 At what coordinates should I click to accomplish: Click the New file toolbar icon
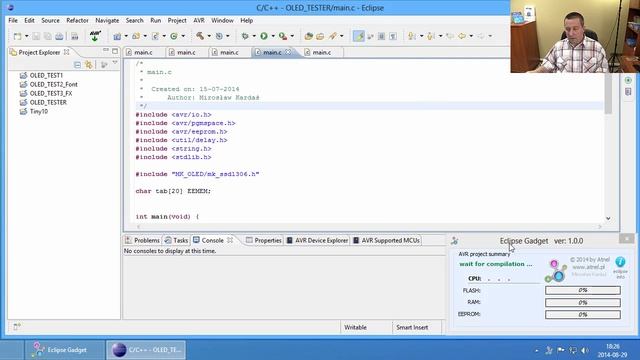(18, 36)
